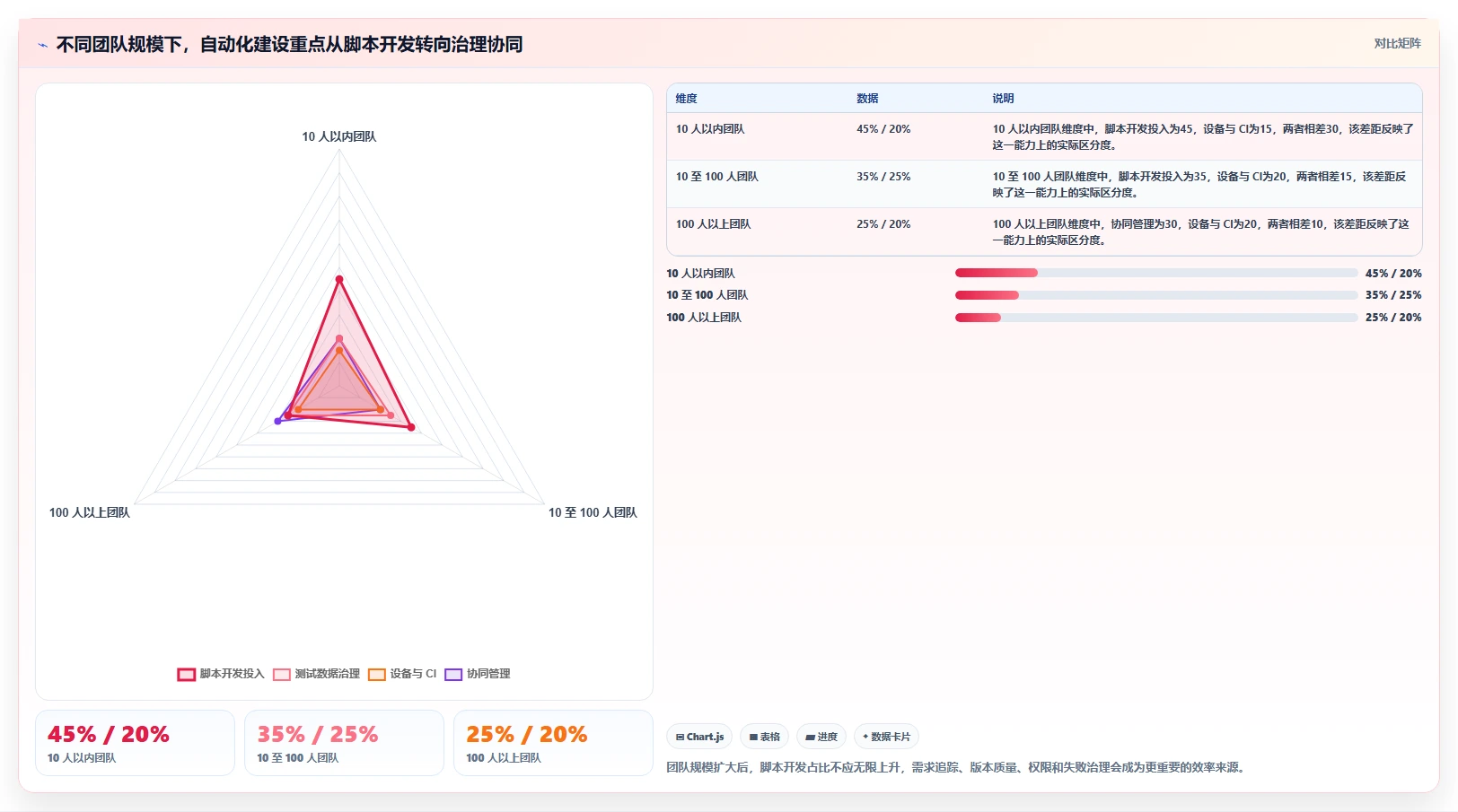
Task: Click the 对比矩阵 label in the header
Action: (1397, 43)
